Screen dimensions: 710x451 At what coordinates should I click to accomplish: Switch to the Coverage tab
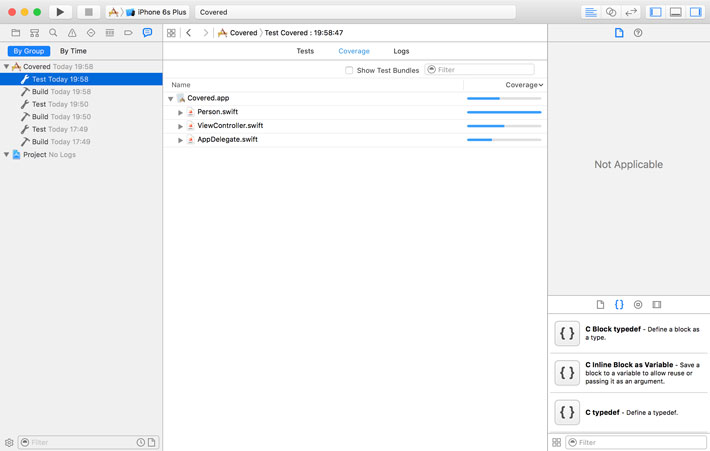(354, 51)
